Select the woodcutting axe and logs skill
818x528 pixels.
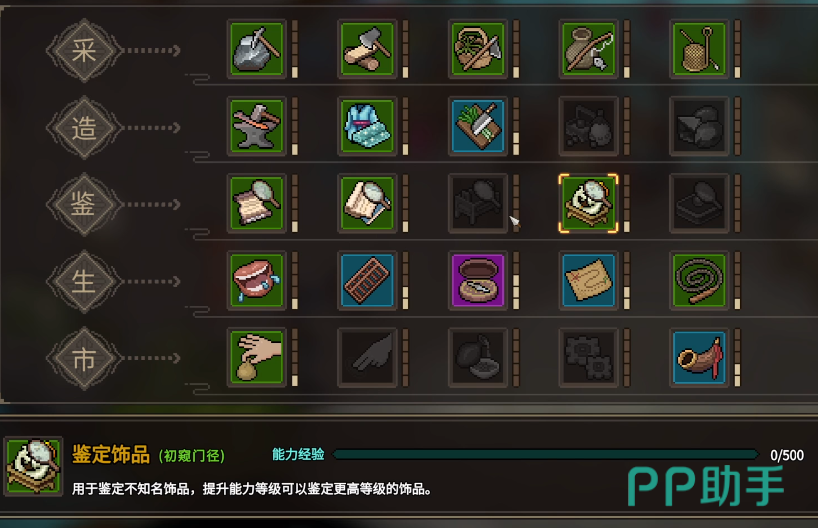tap(367, 49)
